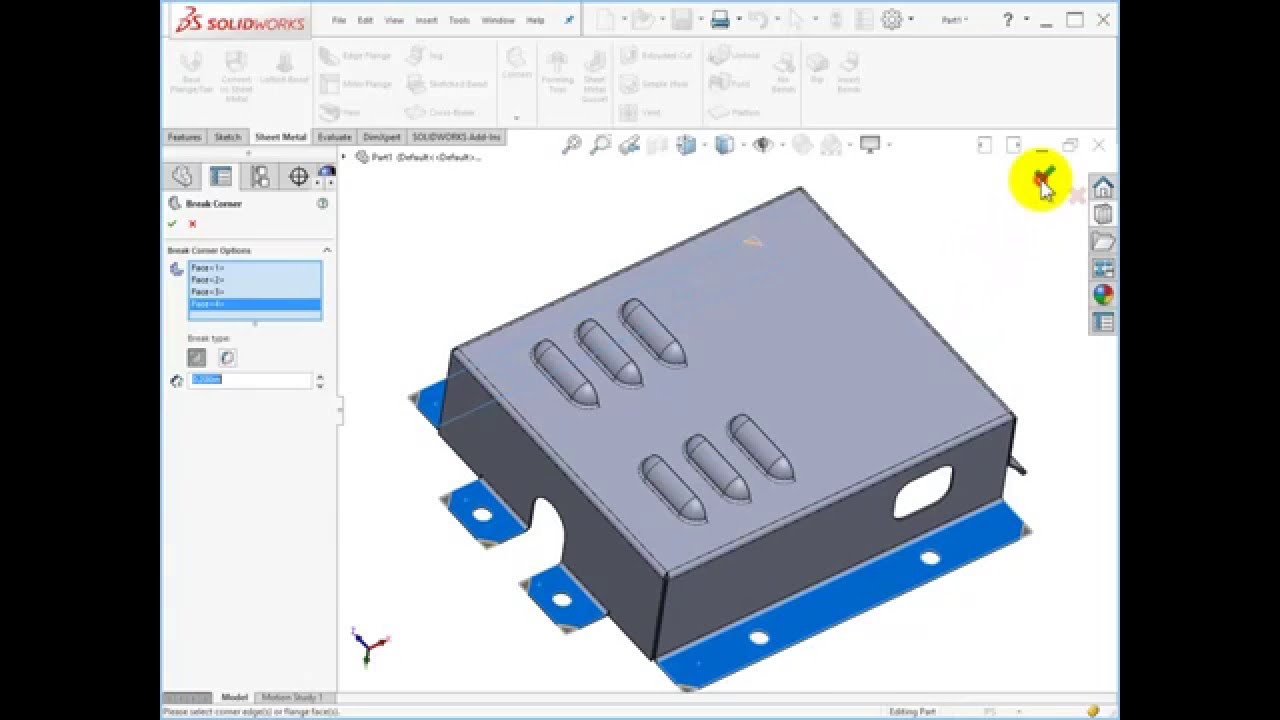Switch to the ConfigurationManager tab

[260, 177]
